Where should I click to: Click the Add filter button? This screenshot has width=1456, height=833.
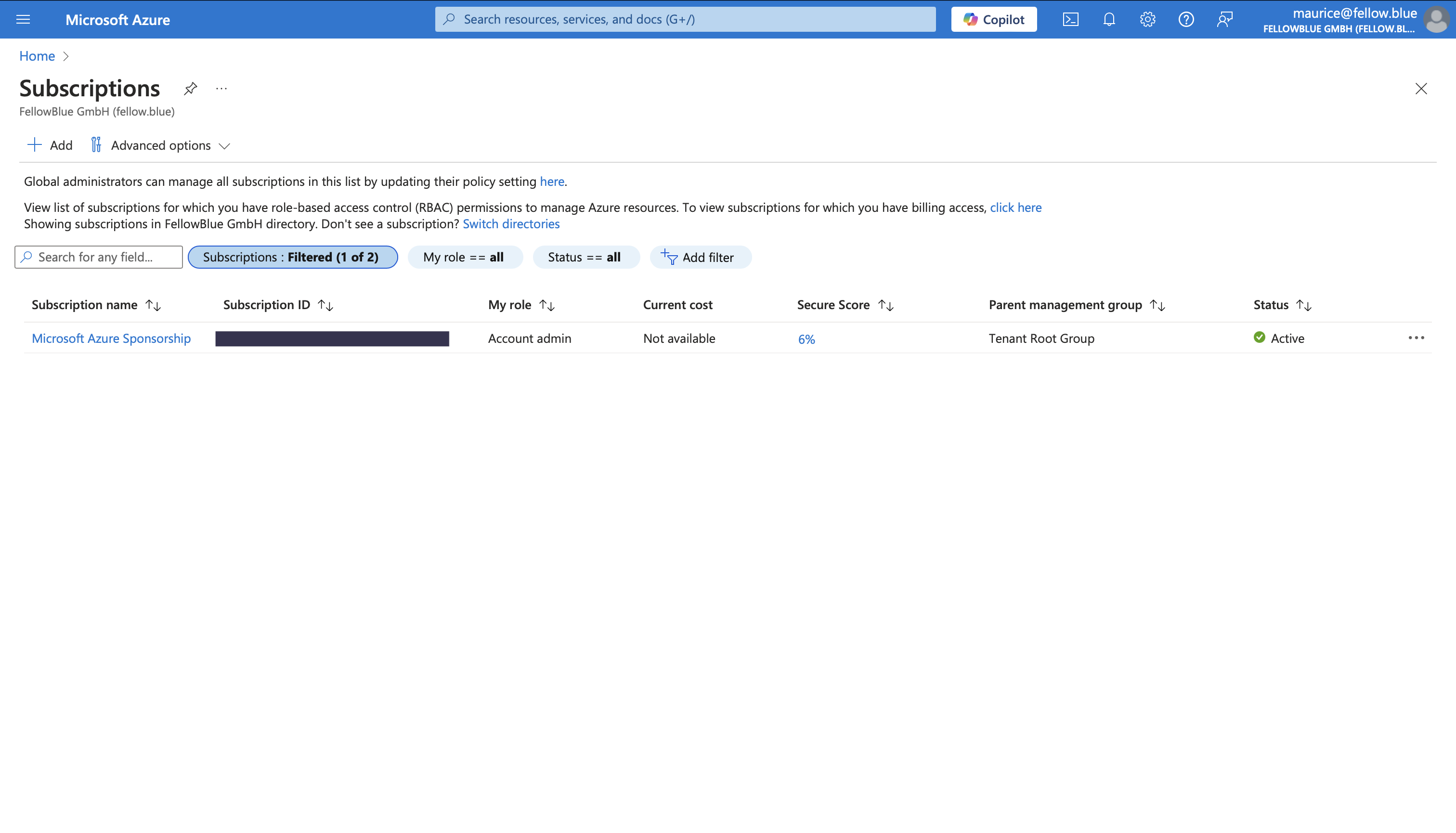[x=700, y=257]
